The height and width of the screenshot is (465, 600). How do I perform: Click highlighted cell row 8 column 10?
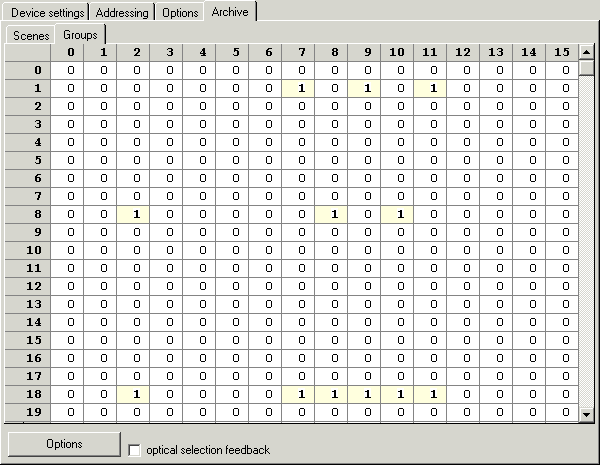397,214
